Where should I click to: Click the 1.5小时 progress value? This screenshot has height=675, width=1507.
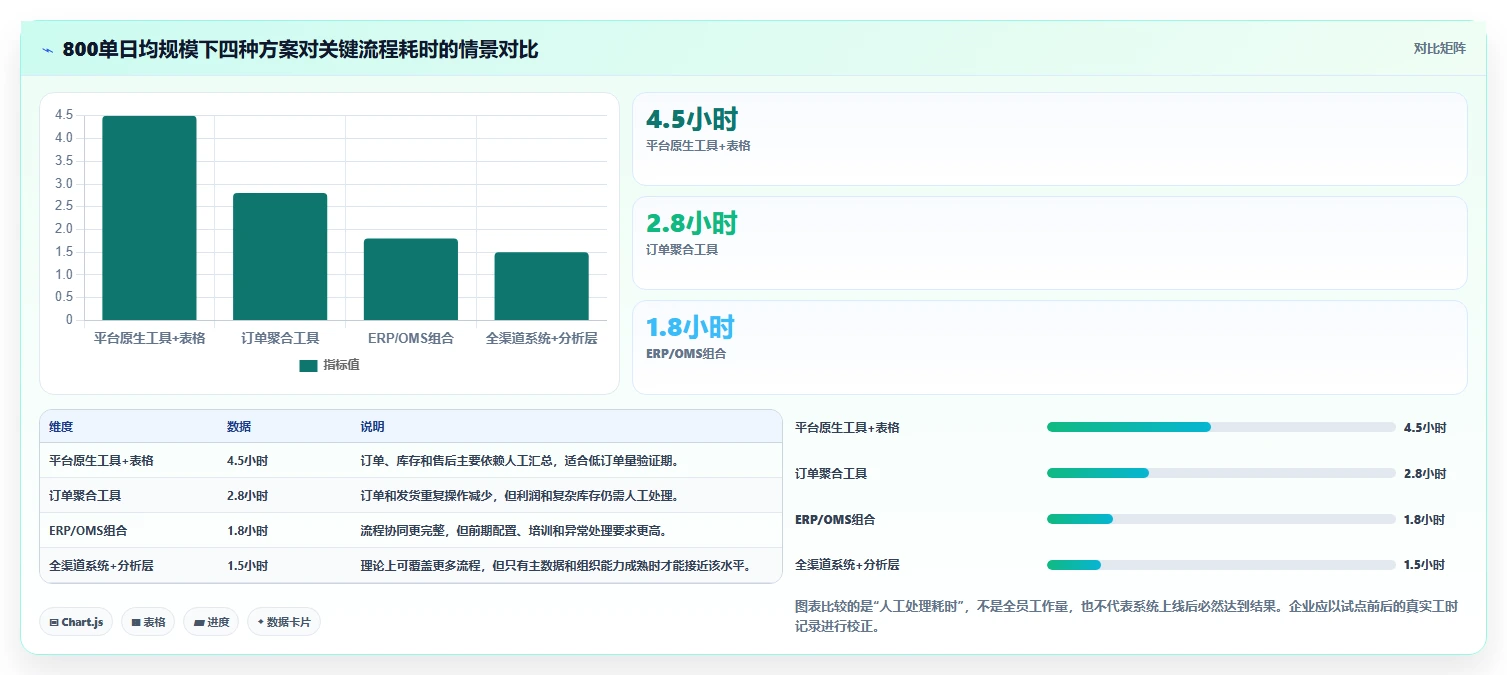coord(1425,565)
